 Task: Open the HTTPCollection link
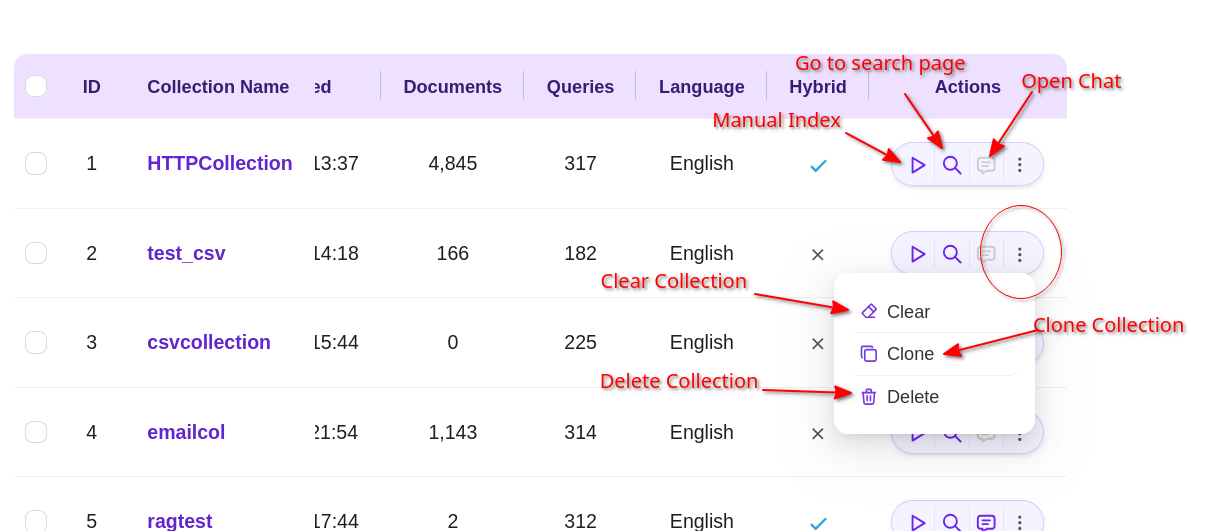[x=220, y=163]
